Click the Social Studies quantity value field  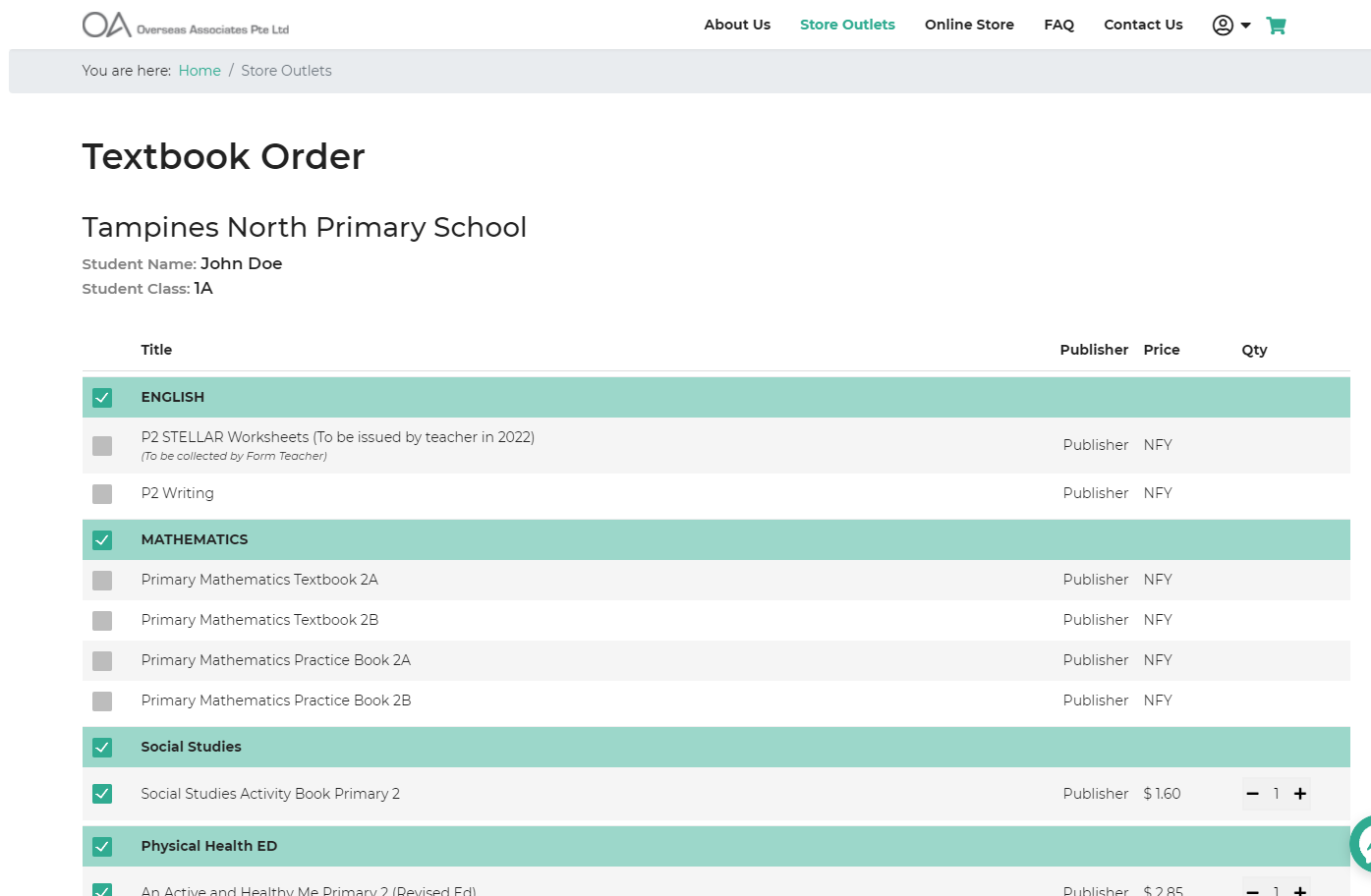click(1276, 794)
